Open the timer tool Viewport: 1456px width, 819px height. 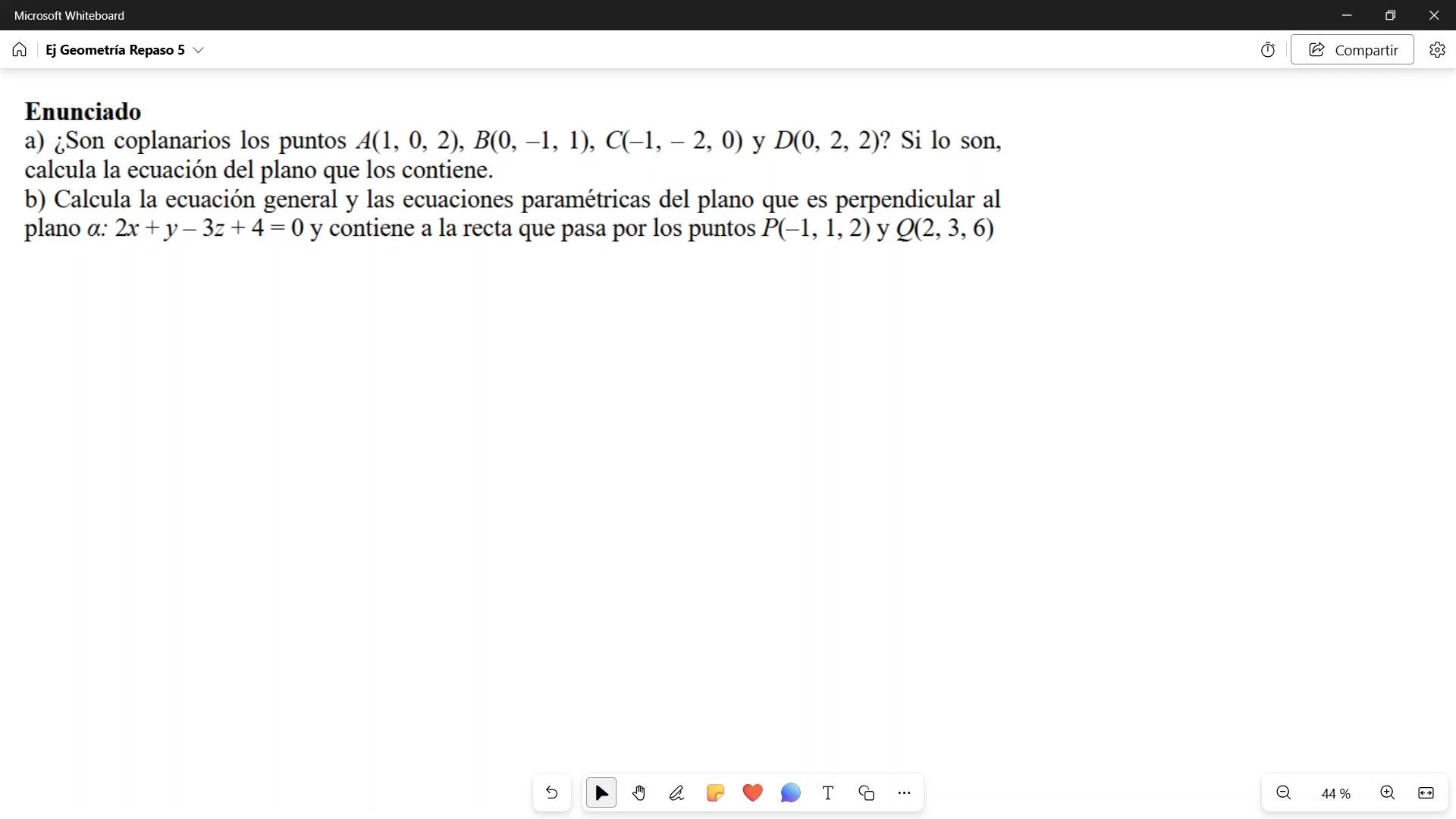(x=1268, y=50)
